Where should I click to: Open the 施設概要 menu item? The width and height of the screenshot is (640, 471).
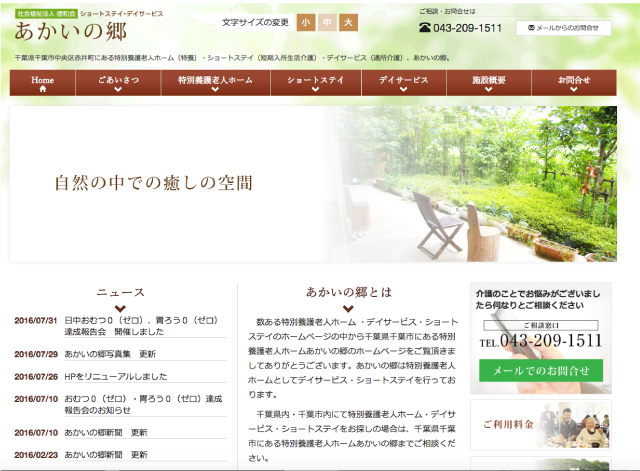point(489,83)
